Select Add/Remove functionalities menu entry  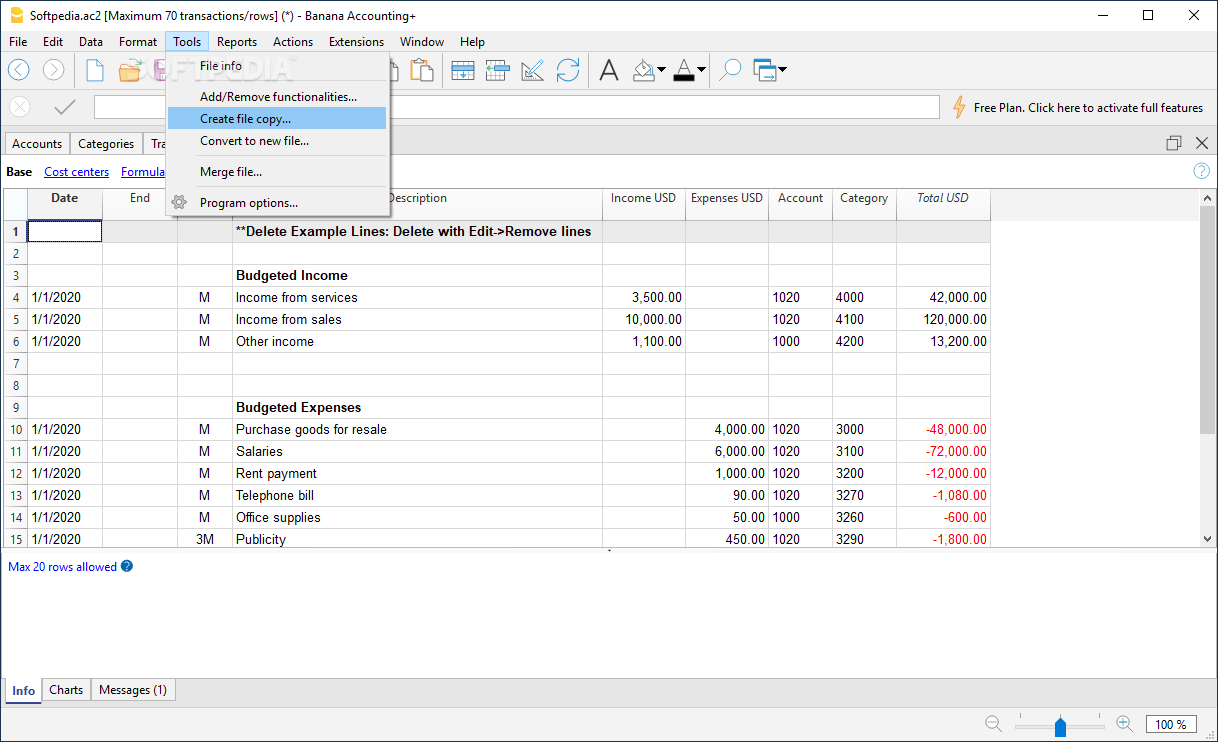278,97
